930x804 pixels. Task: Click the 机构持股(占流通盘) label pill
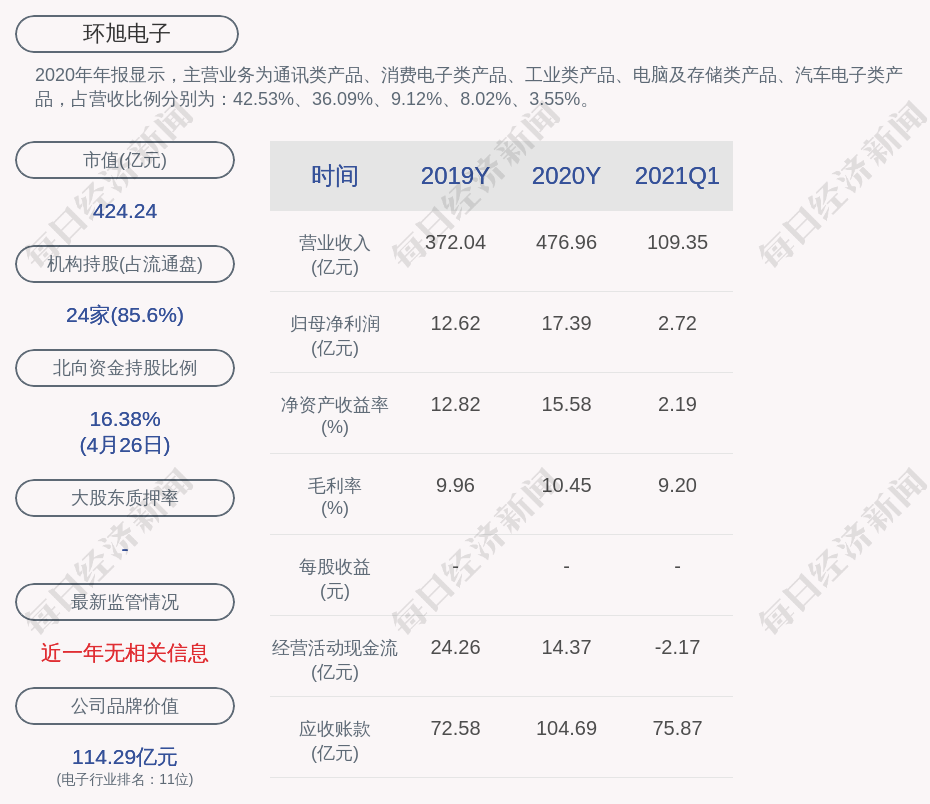(x=125, y=264)
